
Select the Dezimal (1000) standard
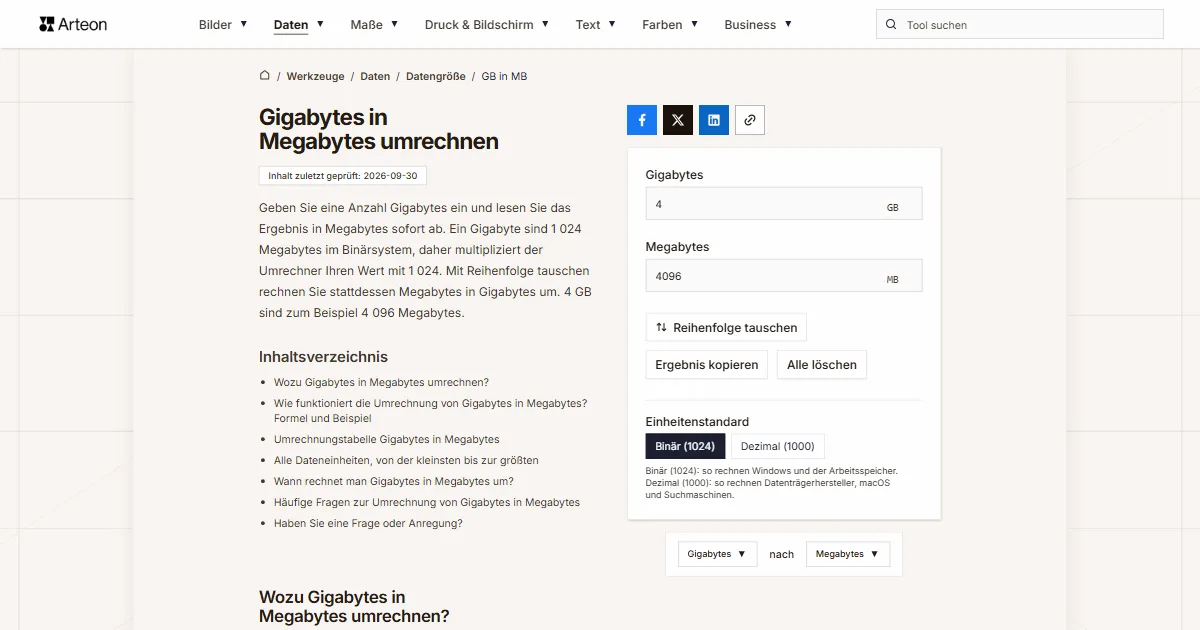pyautogui.click(x=778, y=446)
